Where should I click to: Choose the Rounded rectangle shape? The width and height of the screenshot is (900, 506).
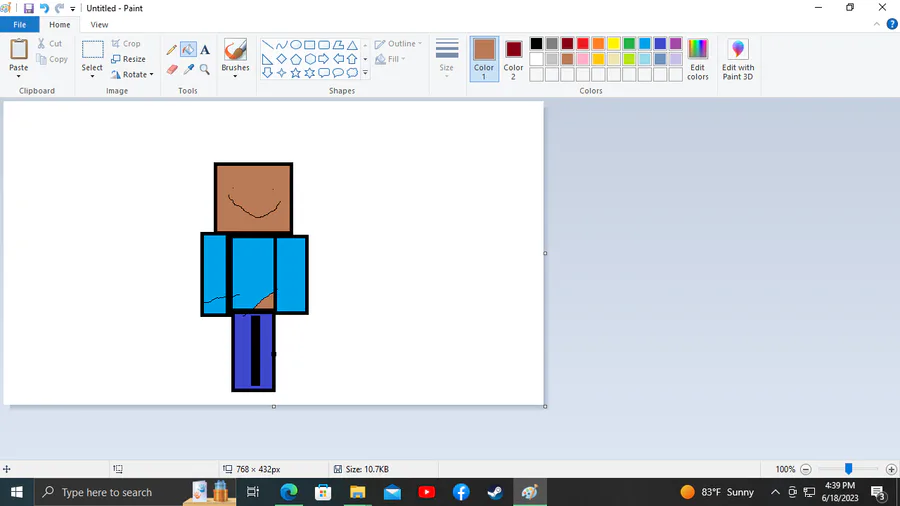(324, 45)
